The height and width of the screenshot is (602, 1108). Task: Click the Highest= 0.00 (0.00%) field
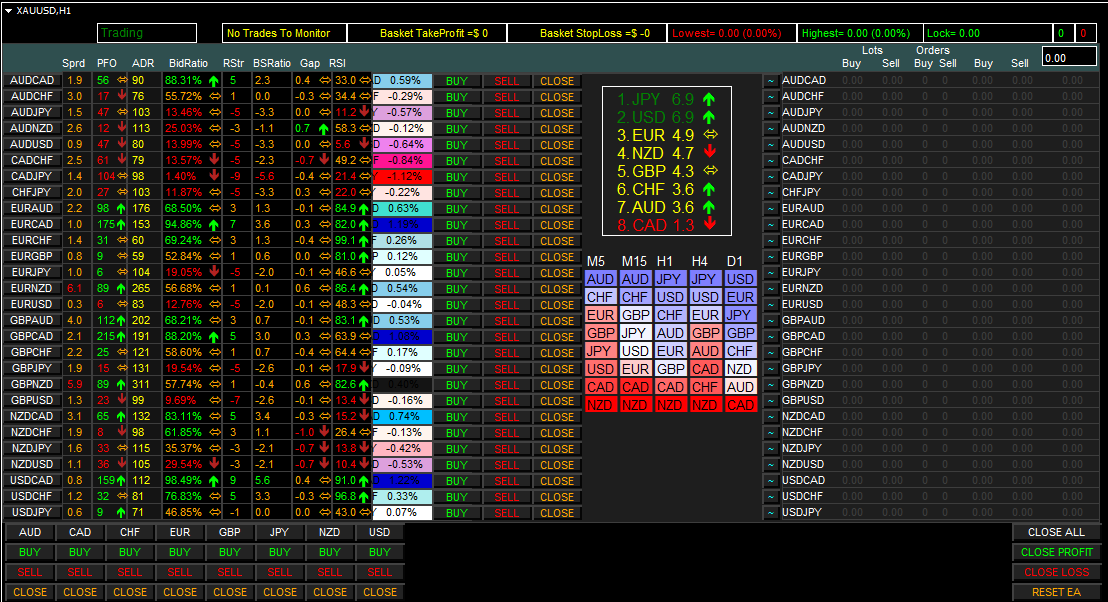click(859, 33)
